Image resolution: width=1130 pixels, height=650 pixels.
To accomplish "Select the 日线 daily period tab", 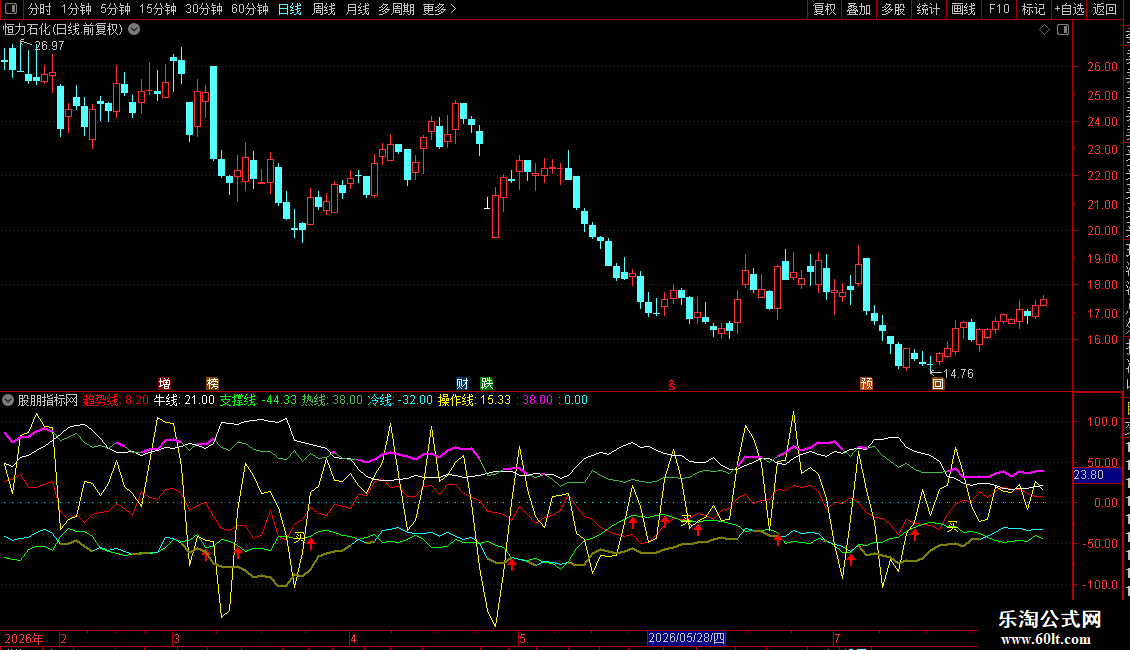I will coord(290,9).
